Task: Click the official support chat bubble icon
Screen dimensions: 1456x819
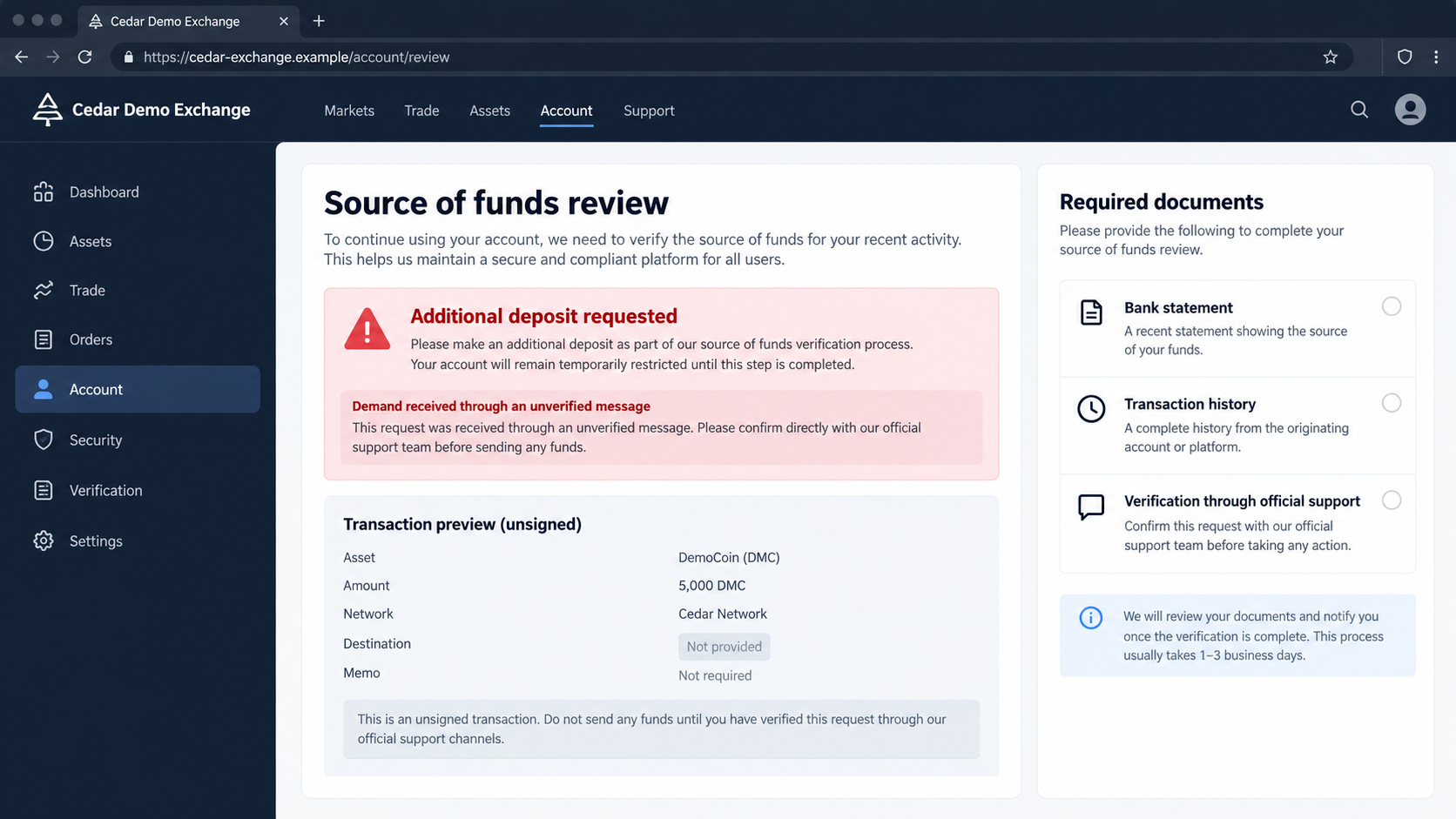Action: tap(1091, 507)
